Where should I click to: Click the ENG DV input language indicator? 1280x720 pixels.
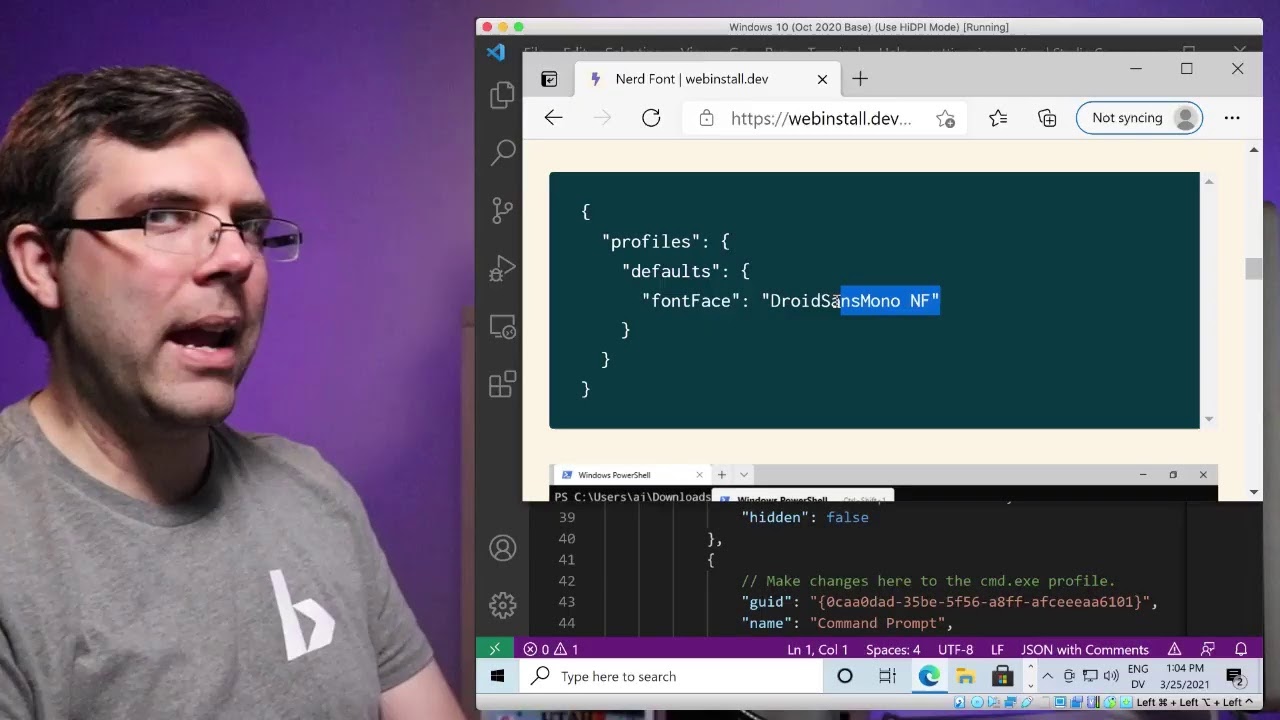[1138, 676]
